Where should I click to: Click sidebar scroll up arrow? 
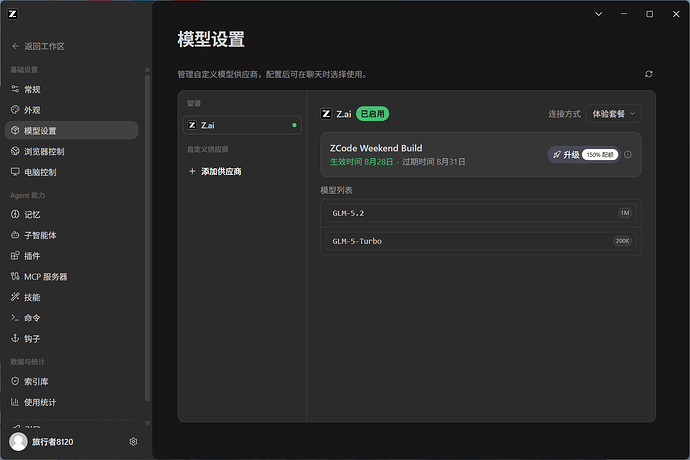[x=147, y=70]
